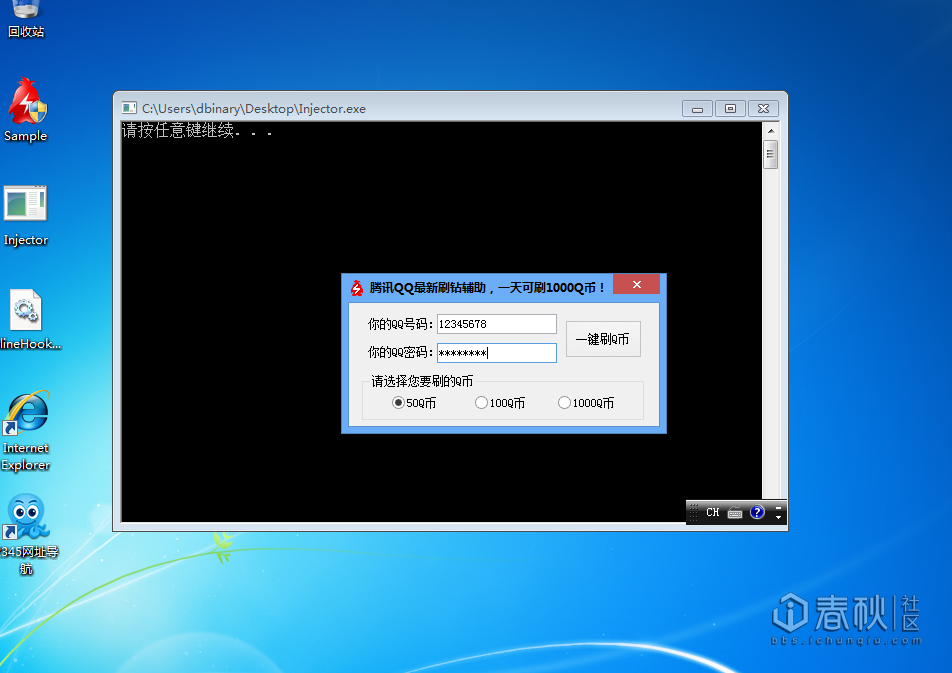Screen dimensions: 952x673
Task: Select the Injector desktop icon
Action: point(26,216)
